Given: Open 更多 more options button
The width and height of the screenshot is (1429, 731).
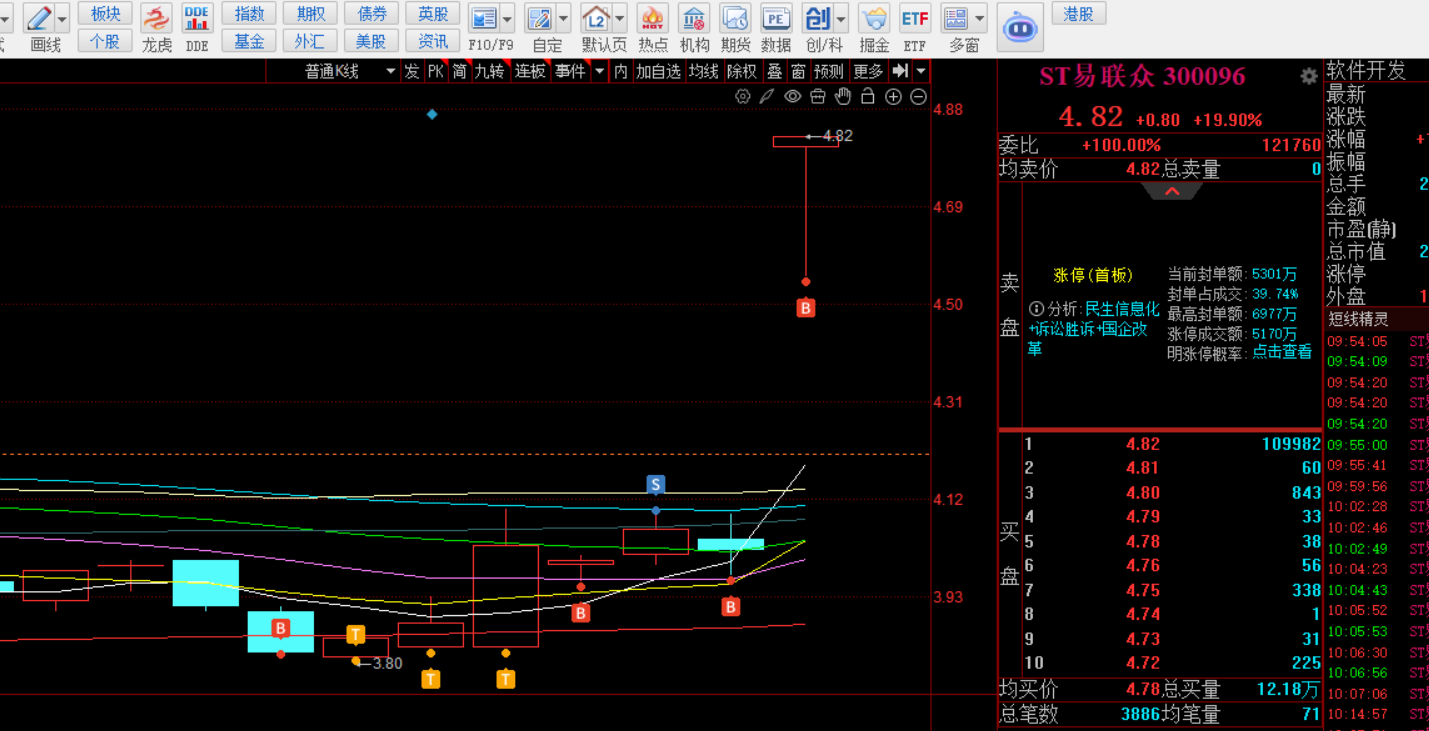Looking at the screenshot, I should pos(868,71).
